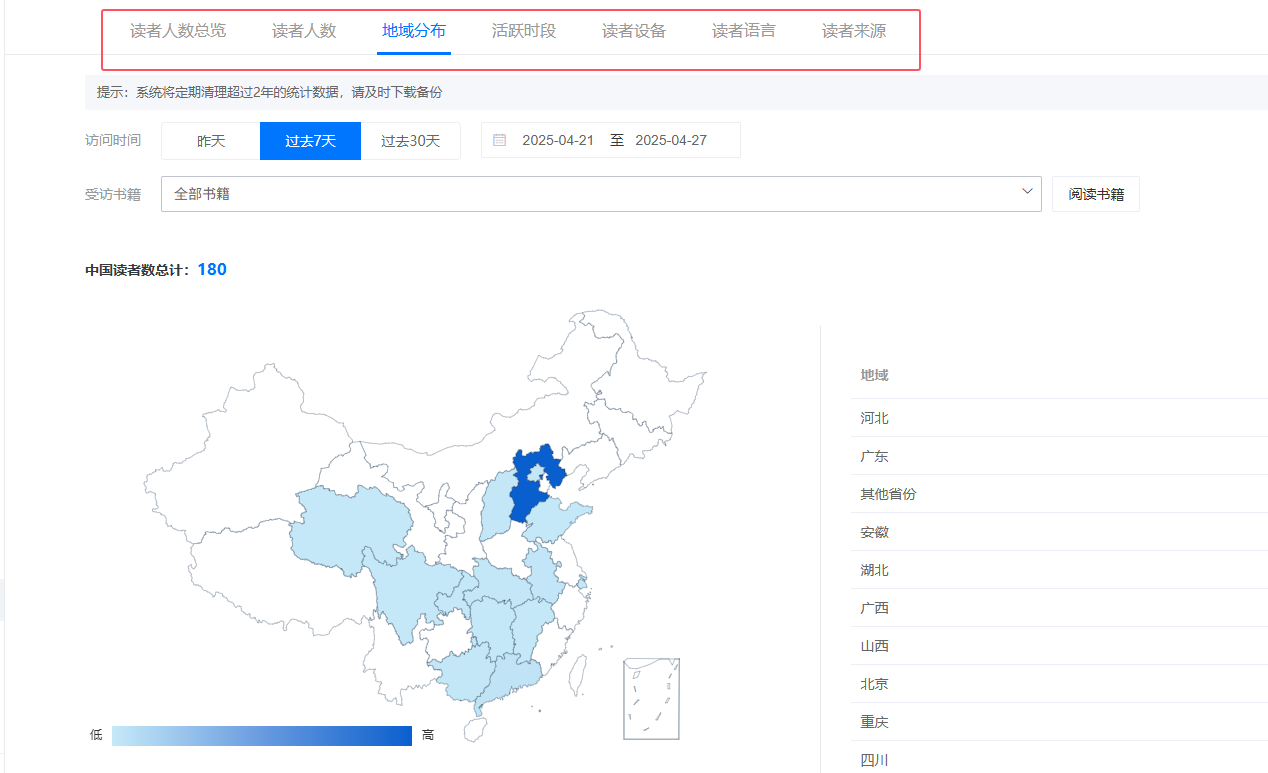Enable the 过去30天 time filter
The image size is (1268, 773).
coord(410,140)
